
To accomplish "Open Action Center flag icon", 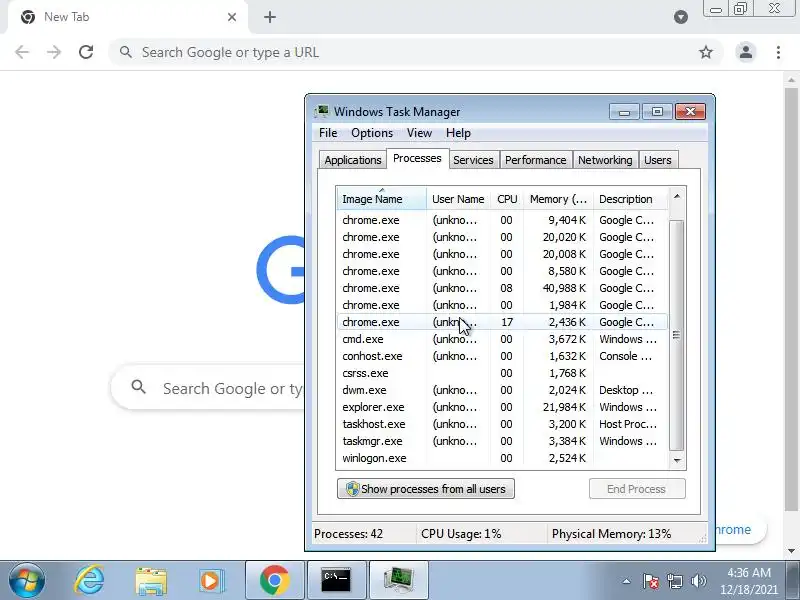I will [x=651, y=581].
